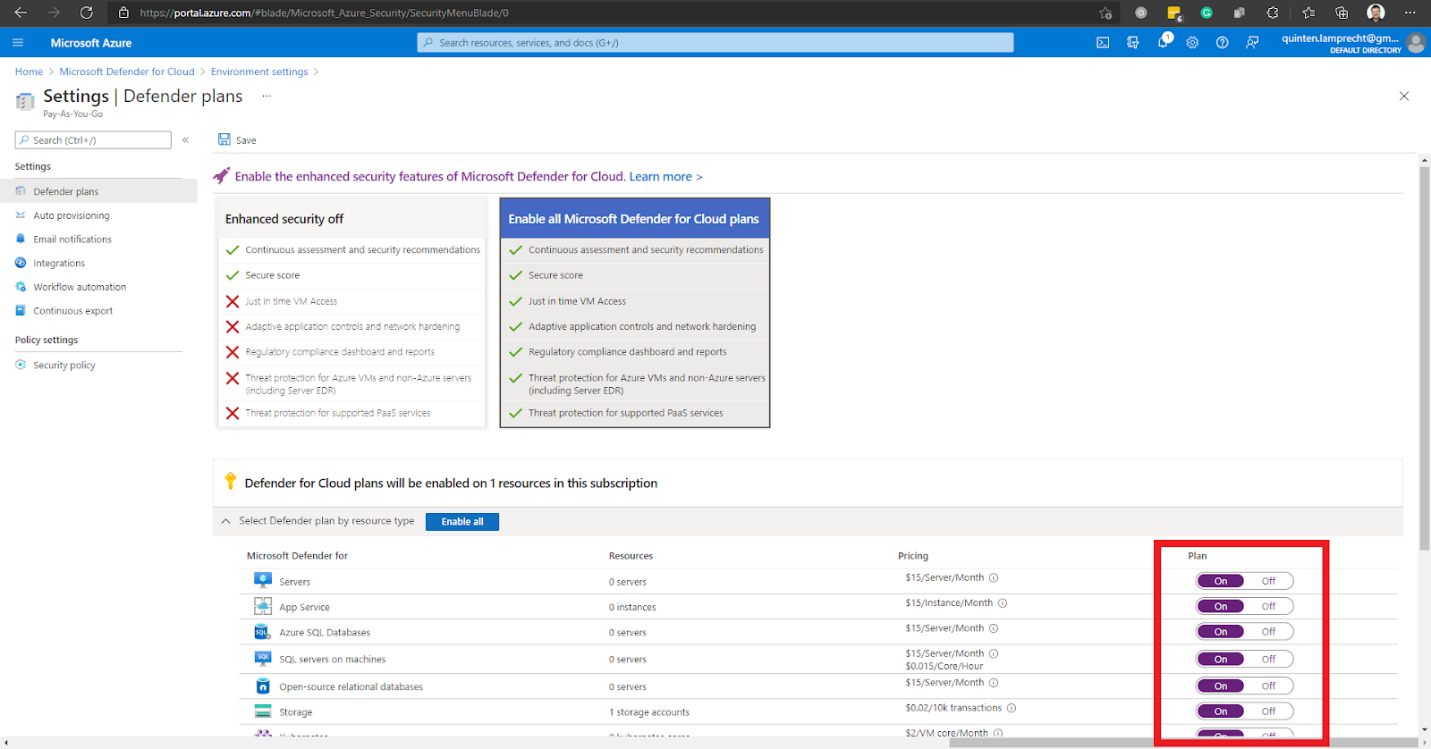Reload the page with browser refresh

86,13
